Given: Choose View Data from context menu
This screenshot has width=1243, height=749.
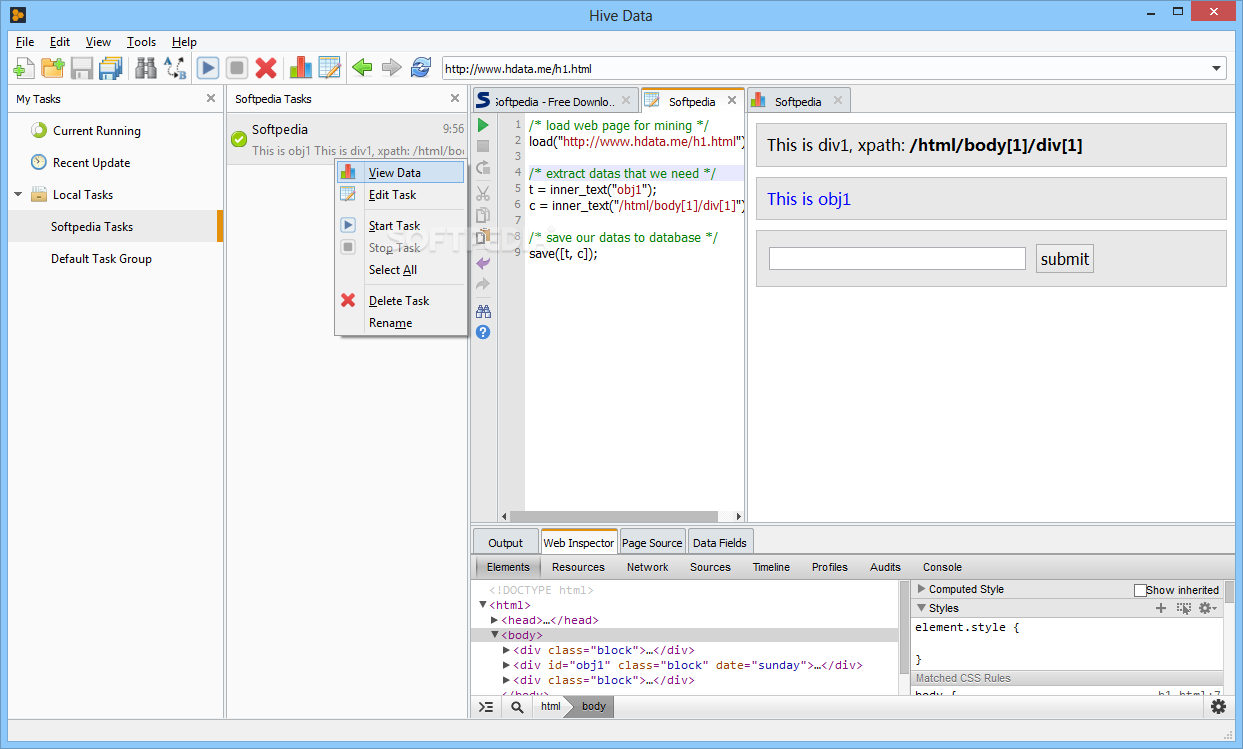Looking at the screenshot, I should [401, 172].
